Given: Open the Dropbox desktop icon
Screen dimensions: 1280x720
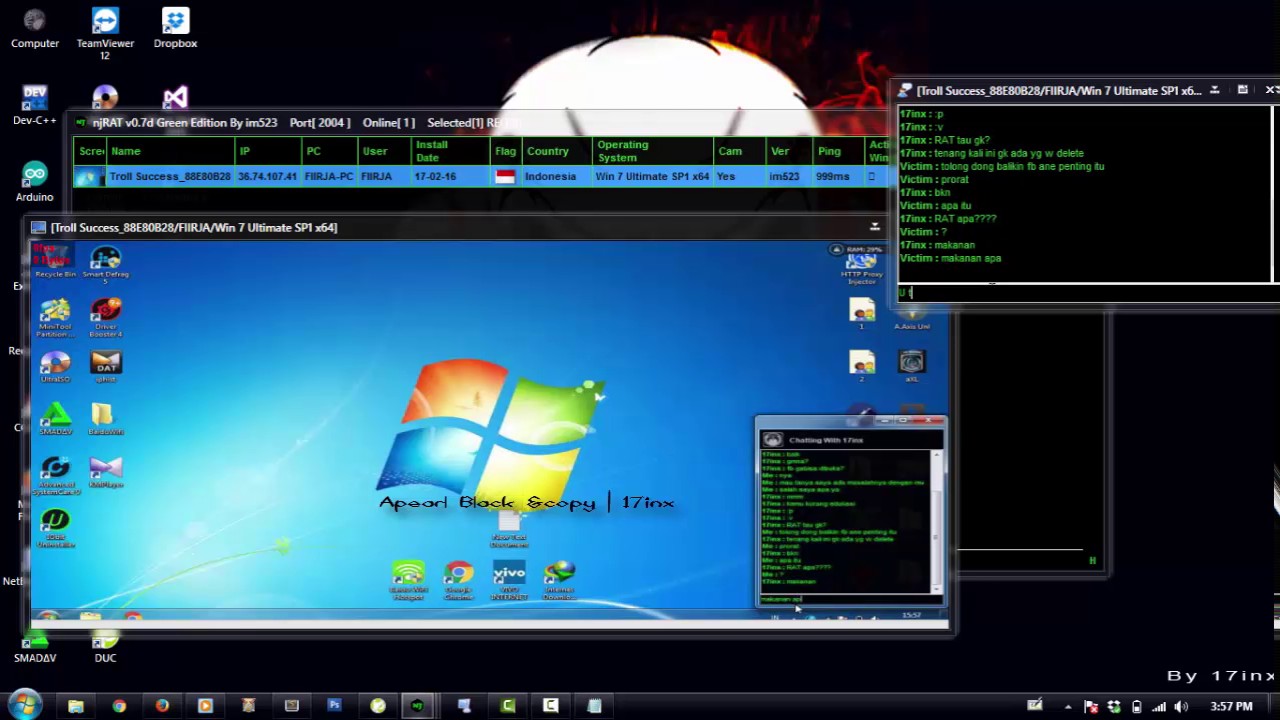Looking at the screenshot, I should tap(175, 22).
